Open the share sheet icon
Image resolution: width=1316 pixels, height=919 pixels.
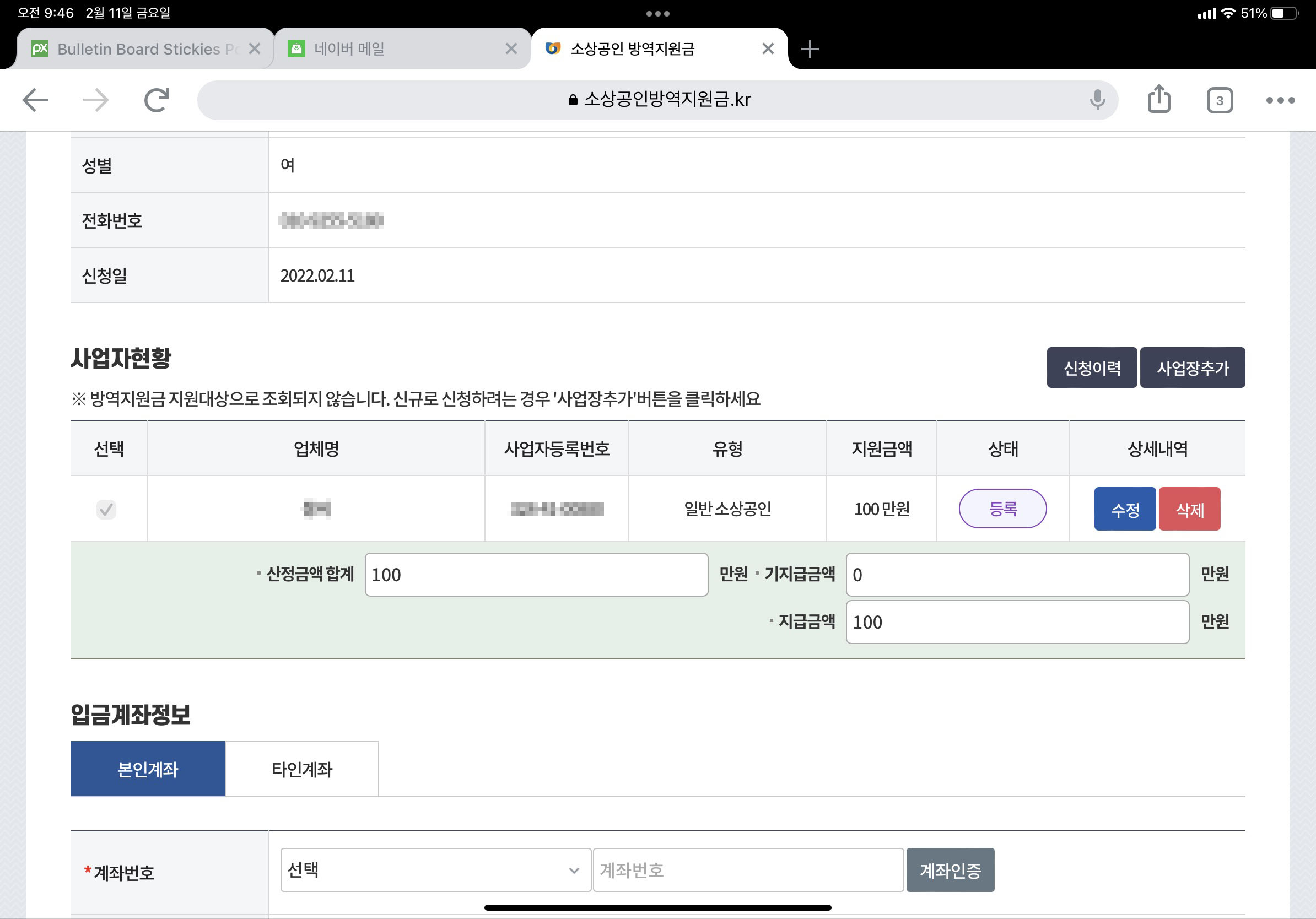1158,100
